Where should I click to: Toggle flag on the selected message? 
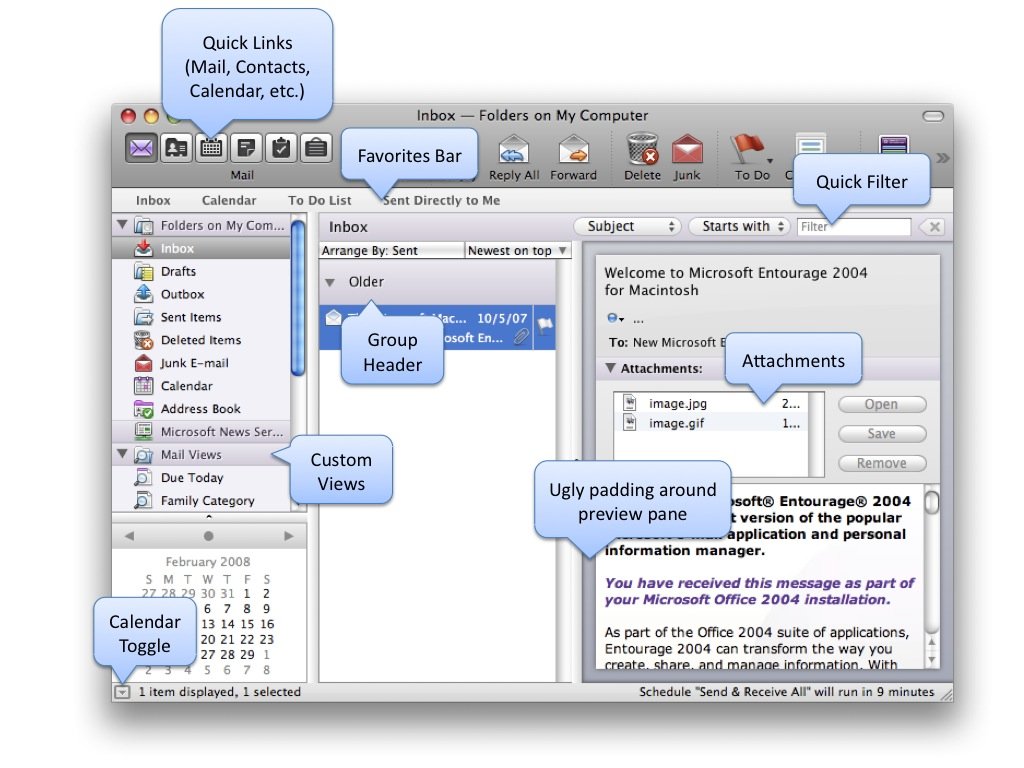coord(547,323)
